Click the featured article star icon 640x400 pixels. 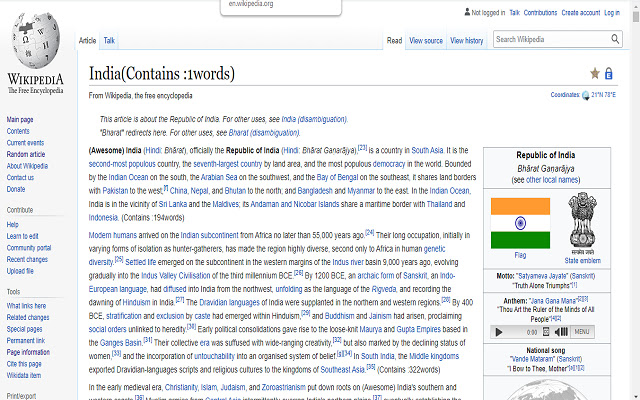[x=595, y=73]
